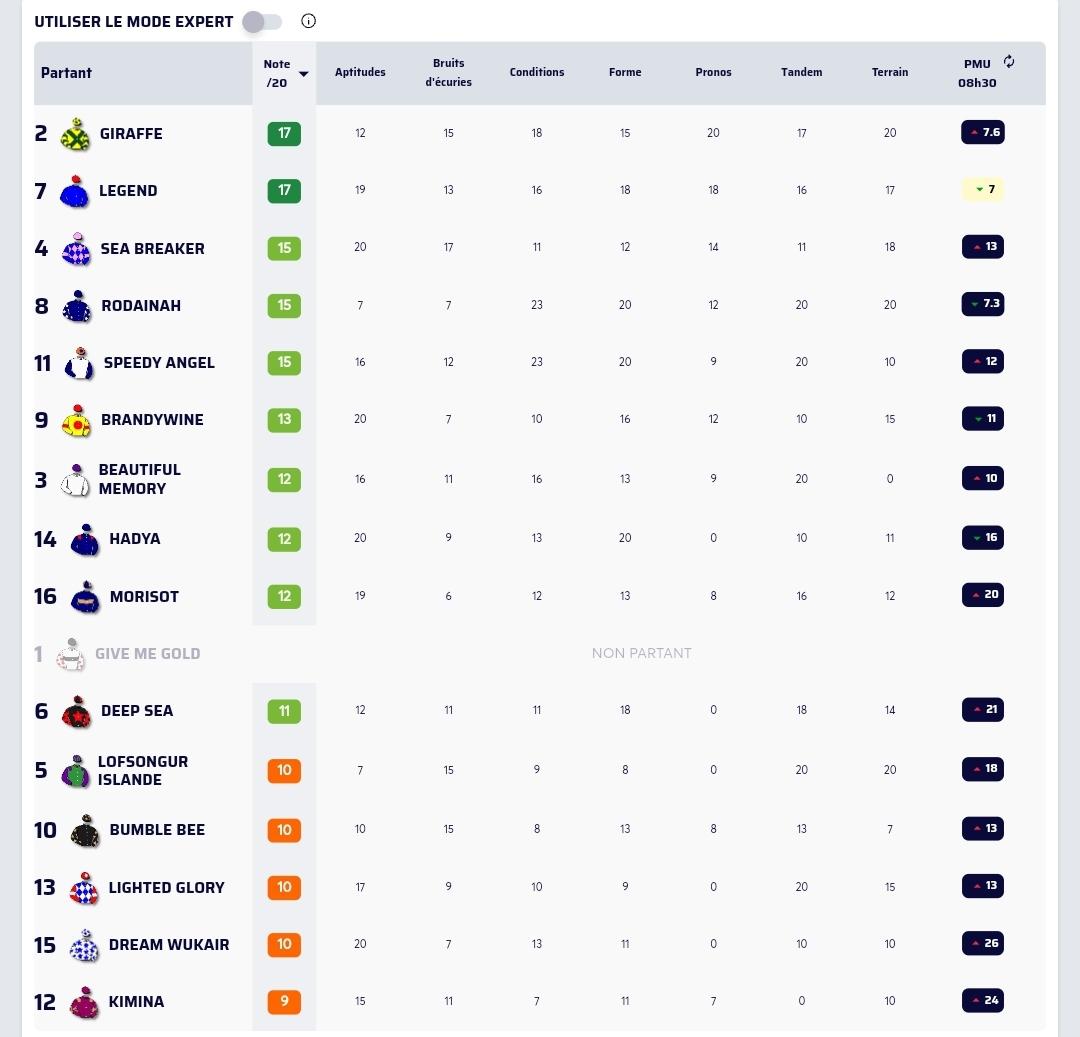Viewport: 1080px width, 1037px height.
Task: Click the Terrain column header
Action: coord(890,72)
